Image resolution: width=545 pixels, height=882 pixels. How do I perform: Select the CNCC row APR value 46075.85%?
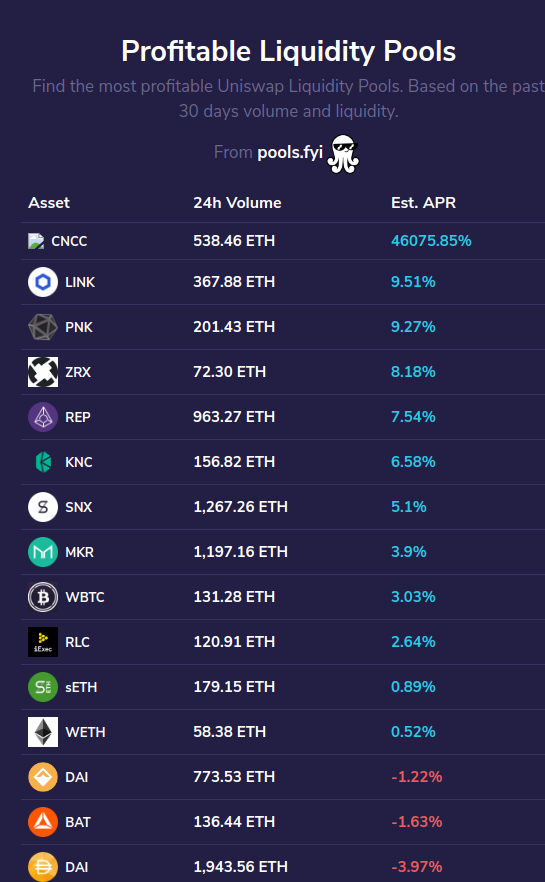431,241
